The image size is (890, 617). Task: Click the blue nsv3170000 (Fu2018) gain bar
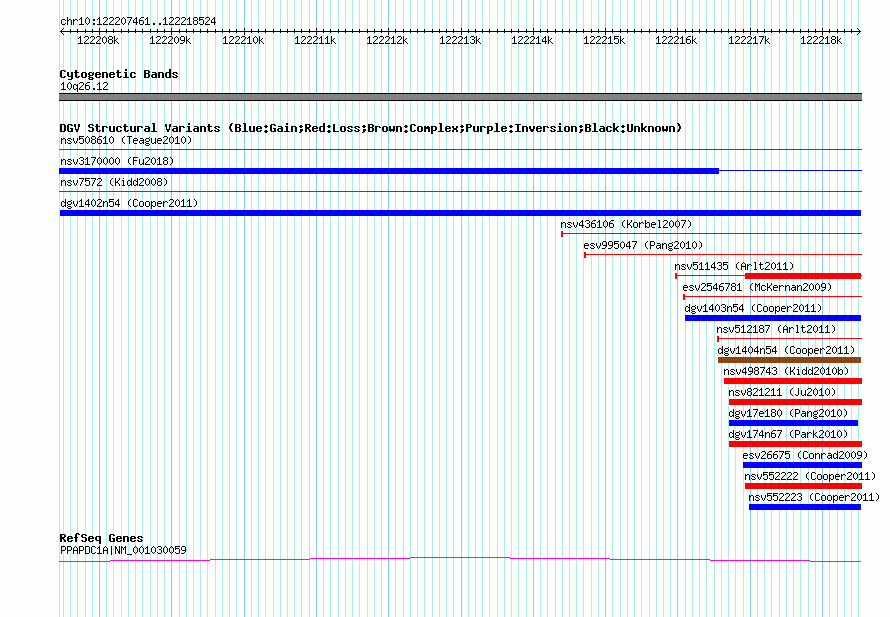point(388,171)
